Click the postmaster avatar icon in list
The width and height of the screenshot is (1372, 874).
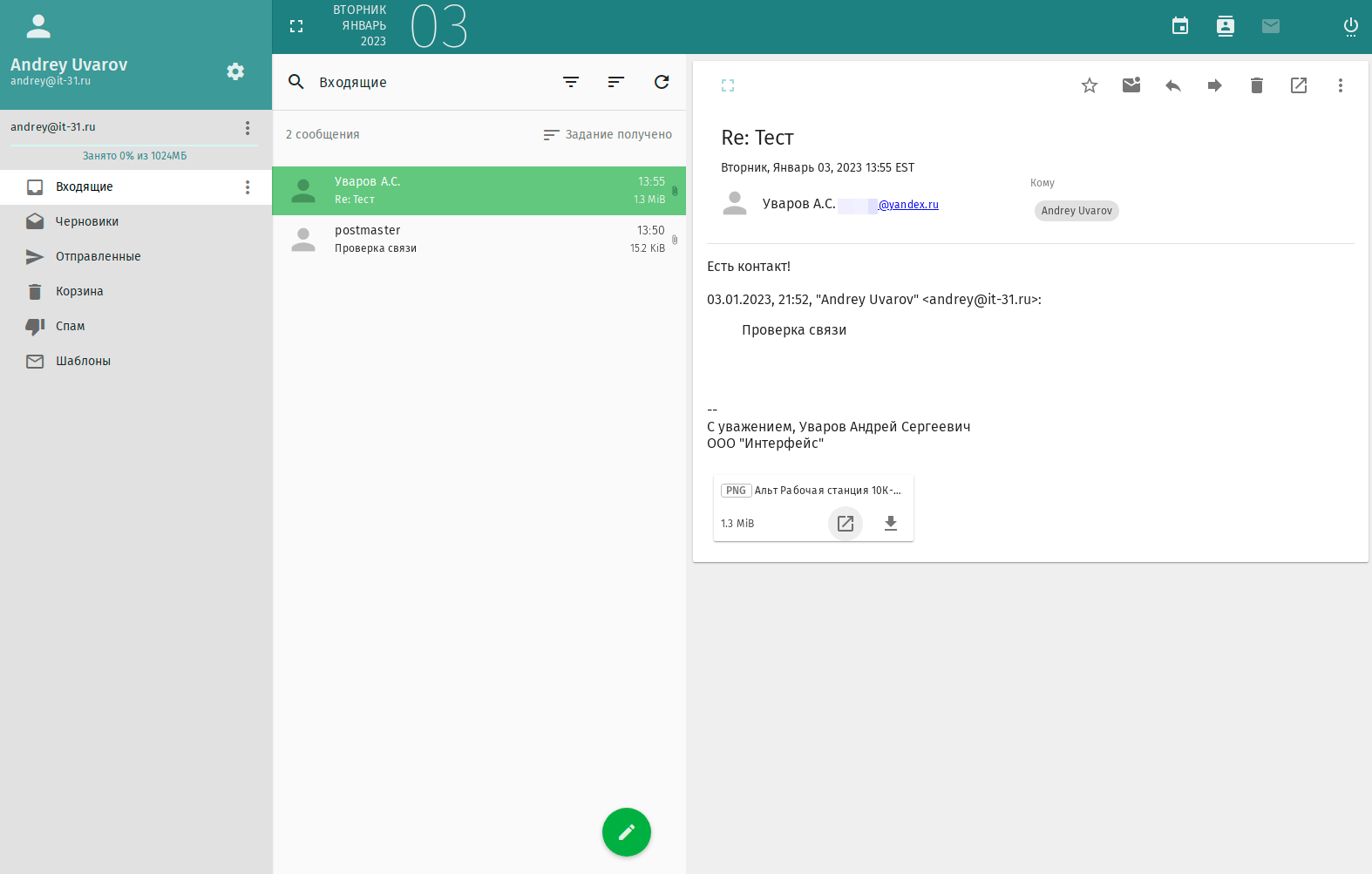[303, 240]
